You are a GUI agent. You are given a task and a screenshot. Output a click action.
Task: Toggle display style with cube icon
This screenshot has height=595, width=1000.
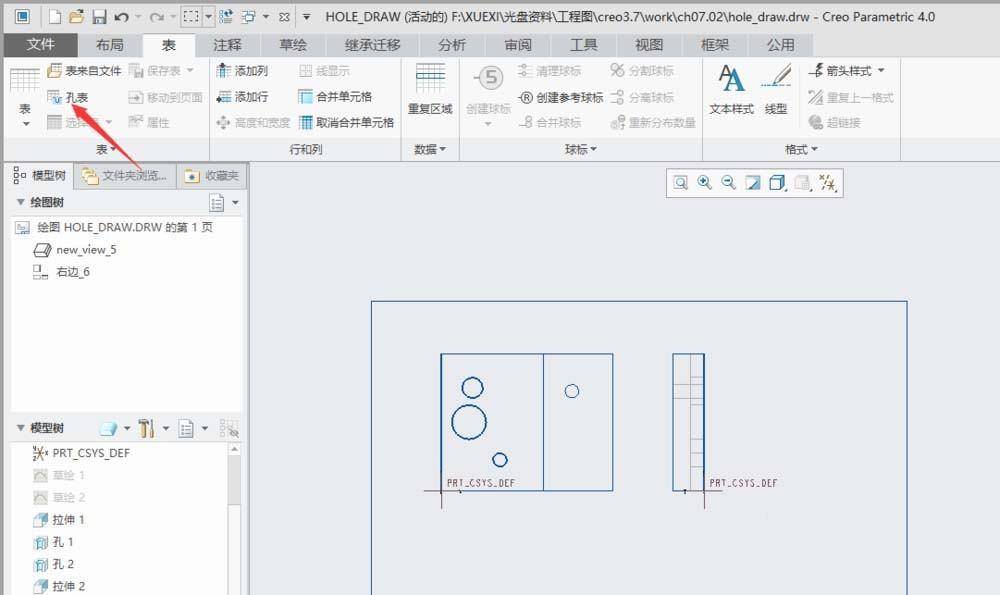(776, 184)
